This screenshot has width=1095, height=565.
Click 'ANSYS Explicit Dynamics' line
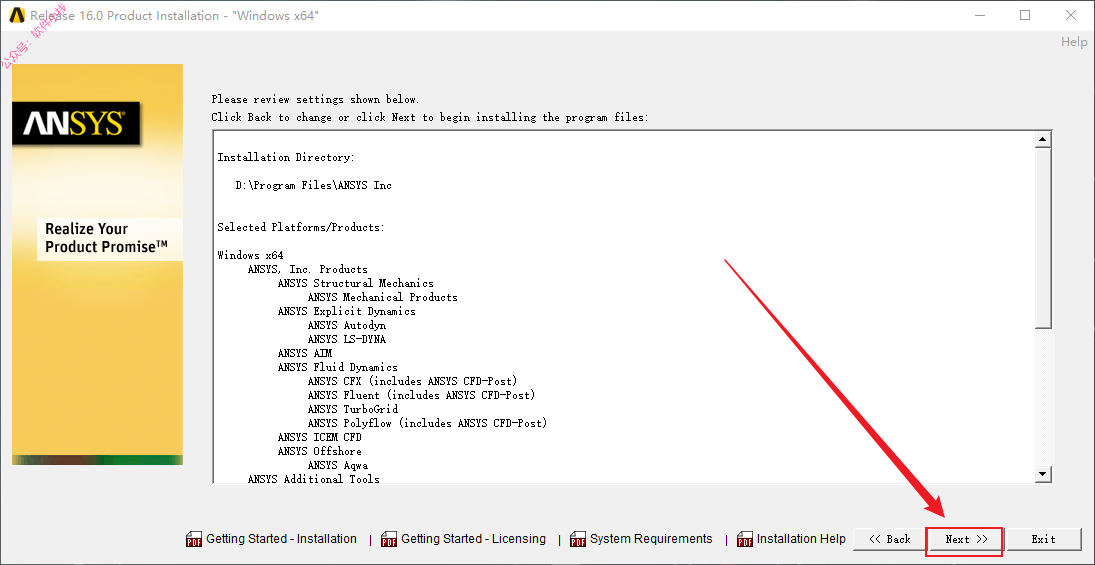pyautogui.click(x=346, y=311)
